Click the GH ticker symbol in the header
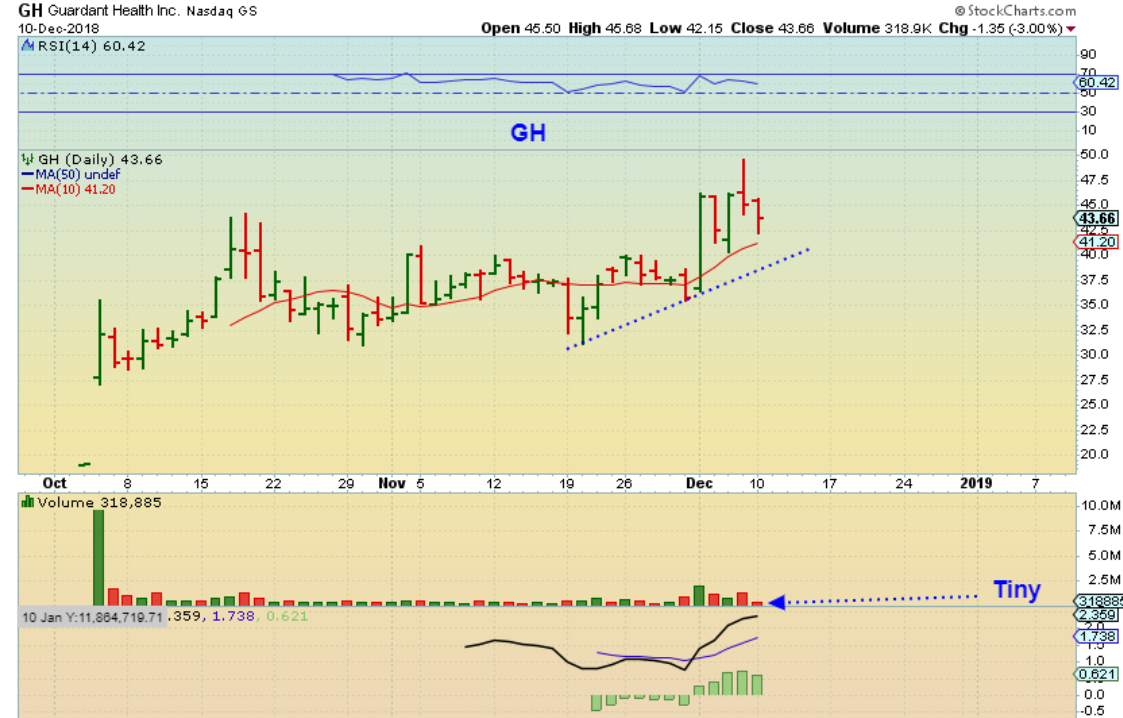 pos(30,10)
